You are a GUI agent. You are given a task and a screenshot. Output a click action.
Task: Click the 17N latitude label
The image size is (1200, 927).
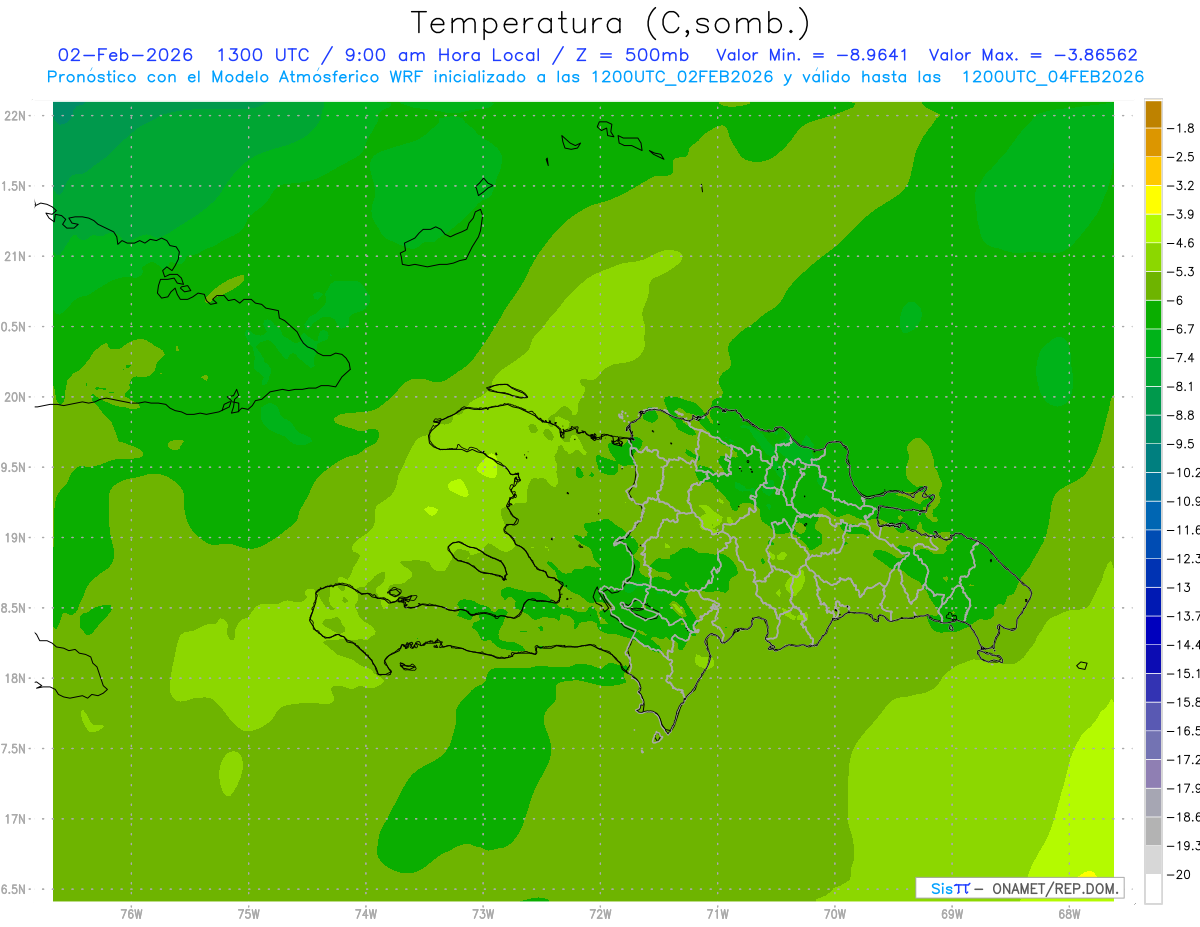(x=16, y=819)
